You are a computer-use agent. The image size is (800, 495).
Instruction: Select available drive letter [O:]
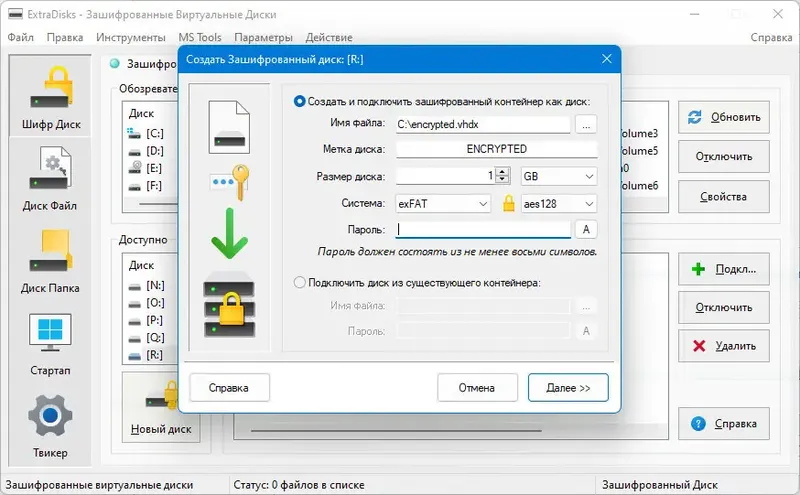148,303
